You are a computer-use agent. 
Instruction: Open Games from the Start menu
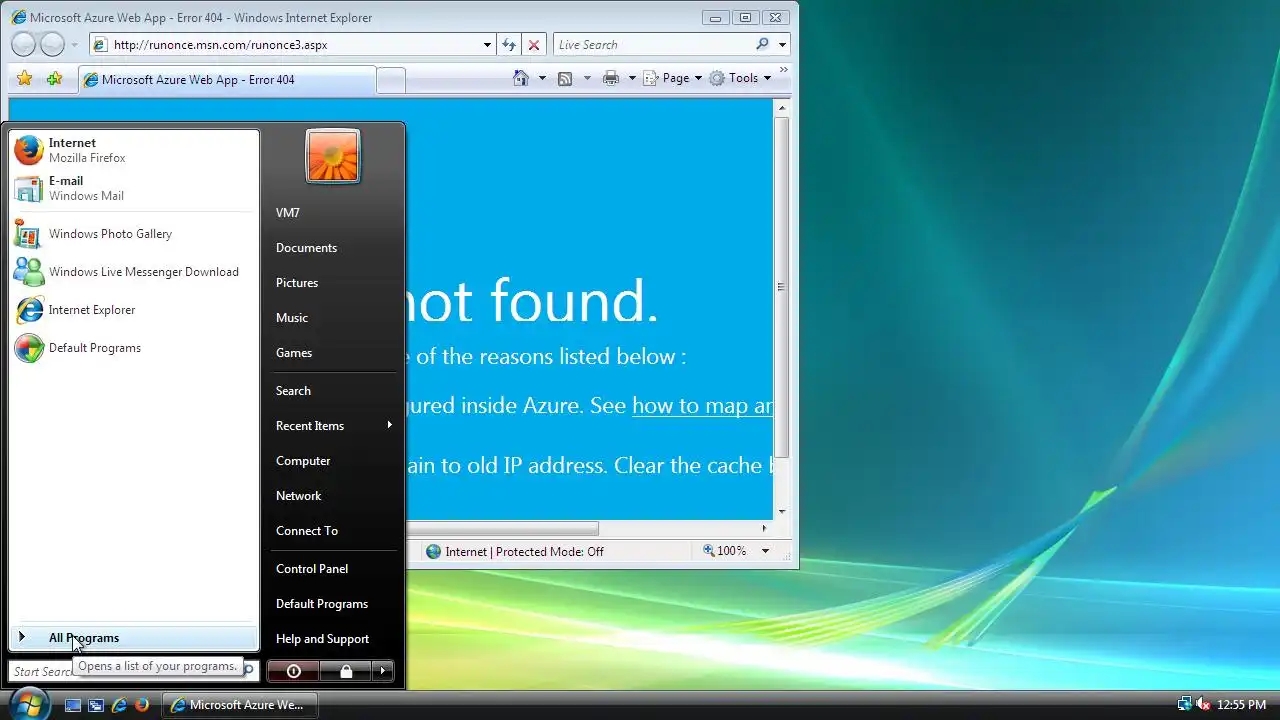pos(333,353)
